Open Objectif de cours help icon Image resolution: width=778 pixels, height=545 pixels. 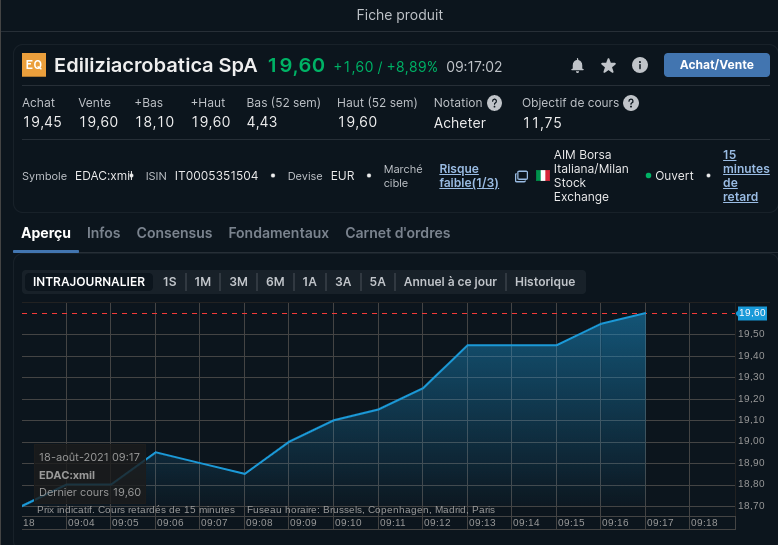pyautogui.click(x=631, y=103)
